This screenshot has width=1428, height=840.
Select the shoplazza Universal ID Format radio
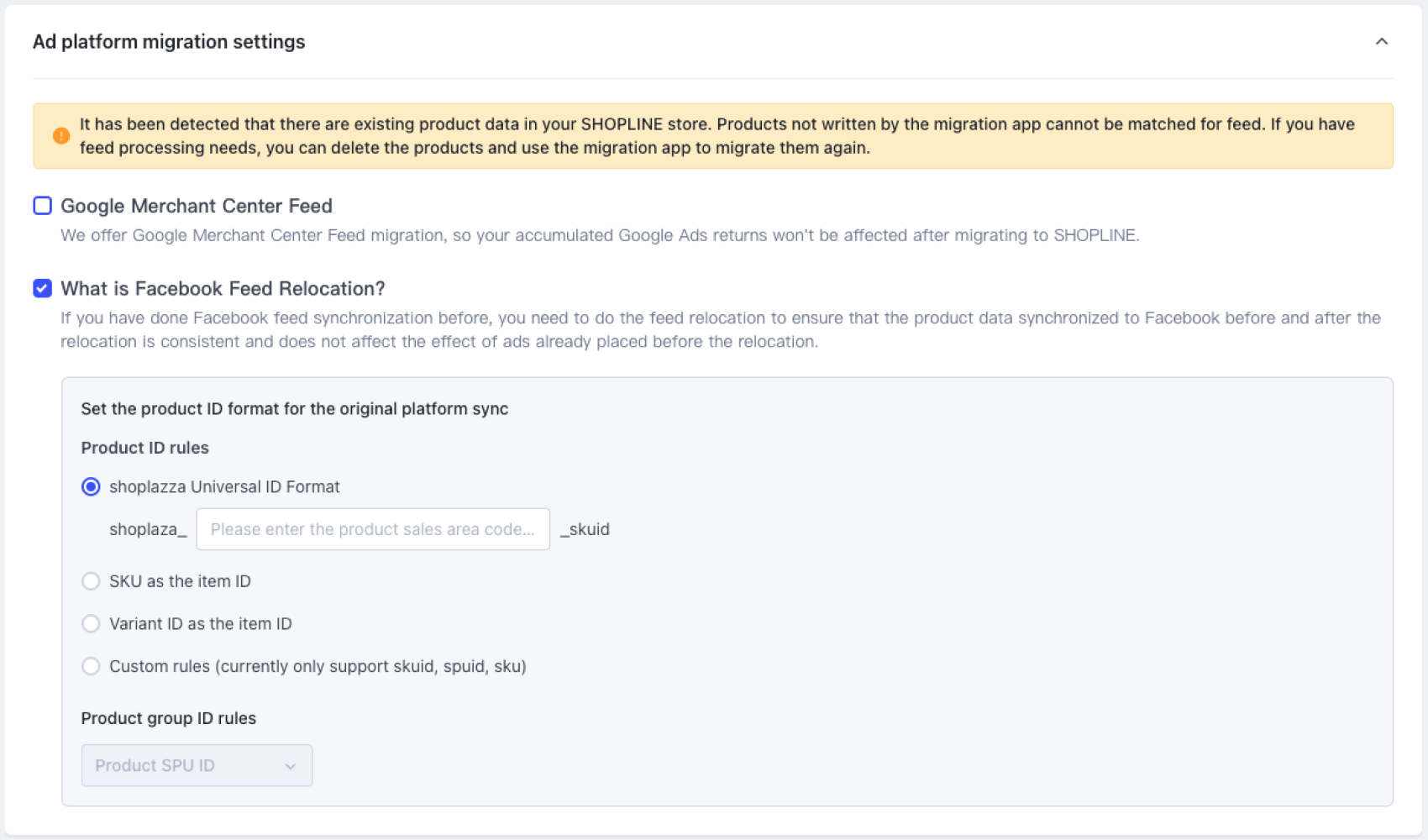[x=91, y=486]
